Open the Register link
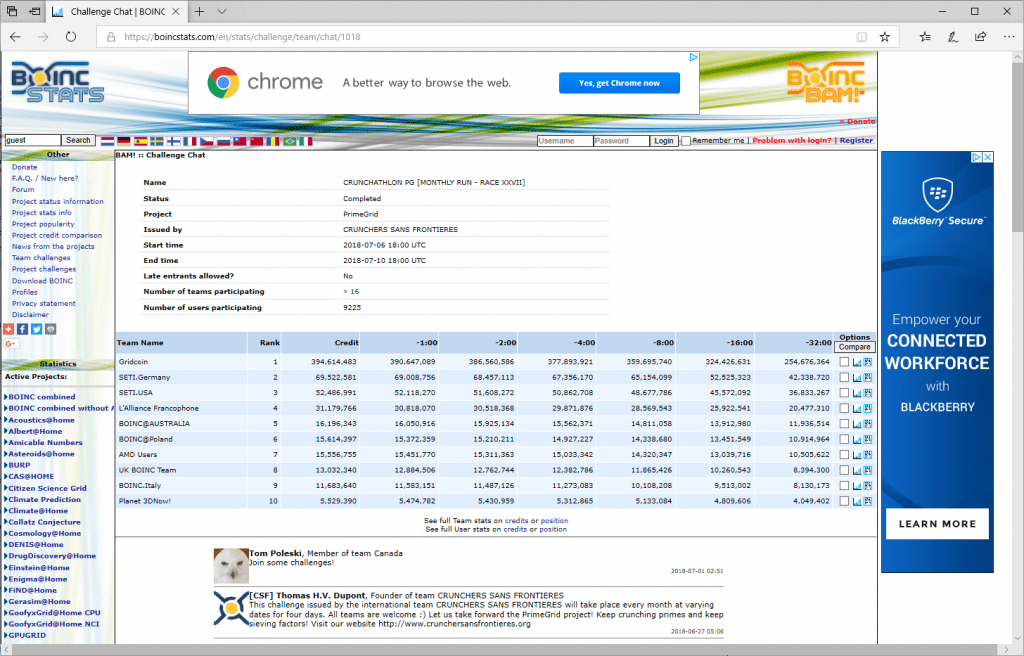1024x656 pixels. pyautogui.click(x=856, y=140)
